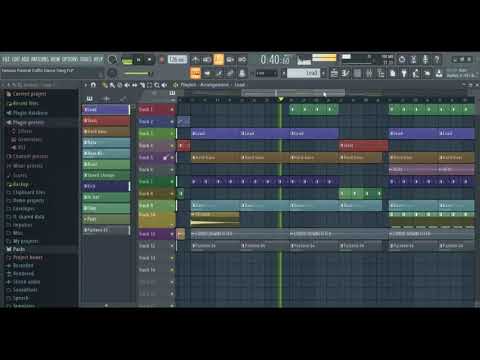The image size is (480, 360).
Task: Select the Mute tool in Playlist
Action: pyautogui.click(x=127, y=85)
